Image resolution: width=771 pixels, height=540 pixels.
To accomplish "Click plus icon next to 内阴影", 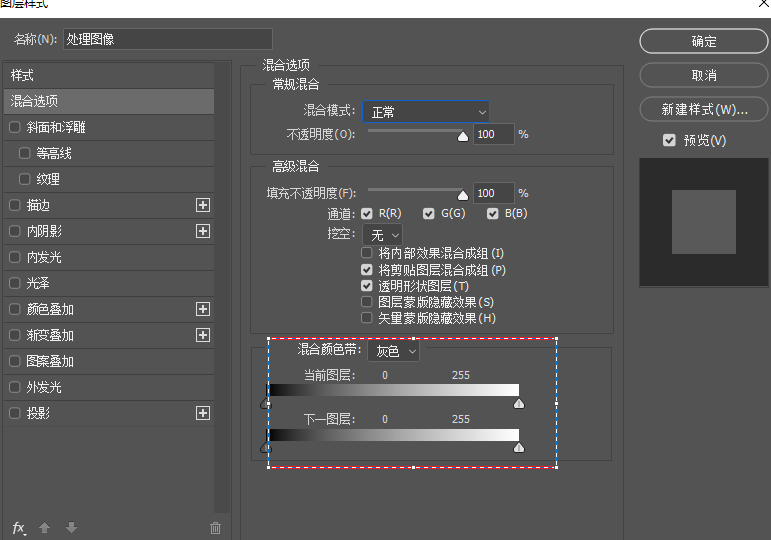I will [203, 231].
